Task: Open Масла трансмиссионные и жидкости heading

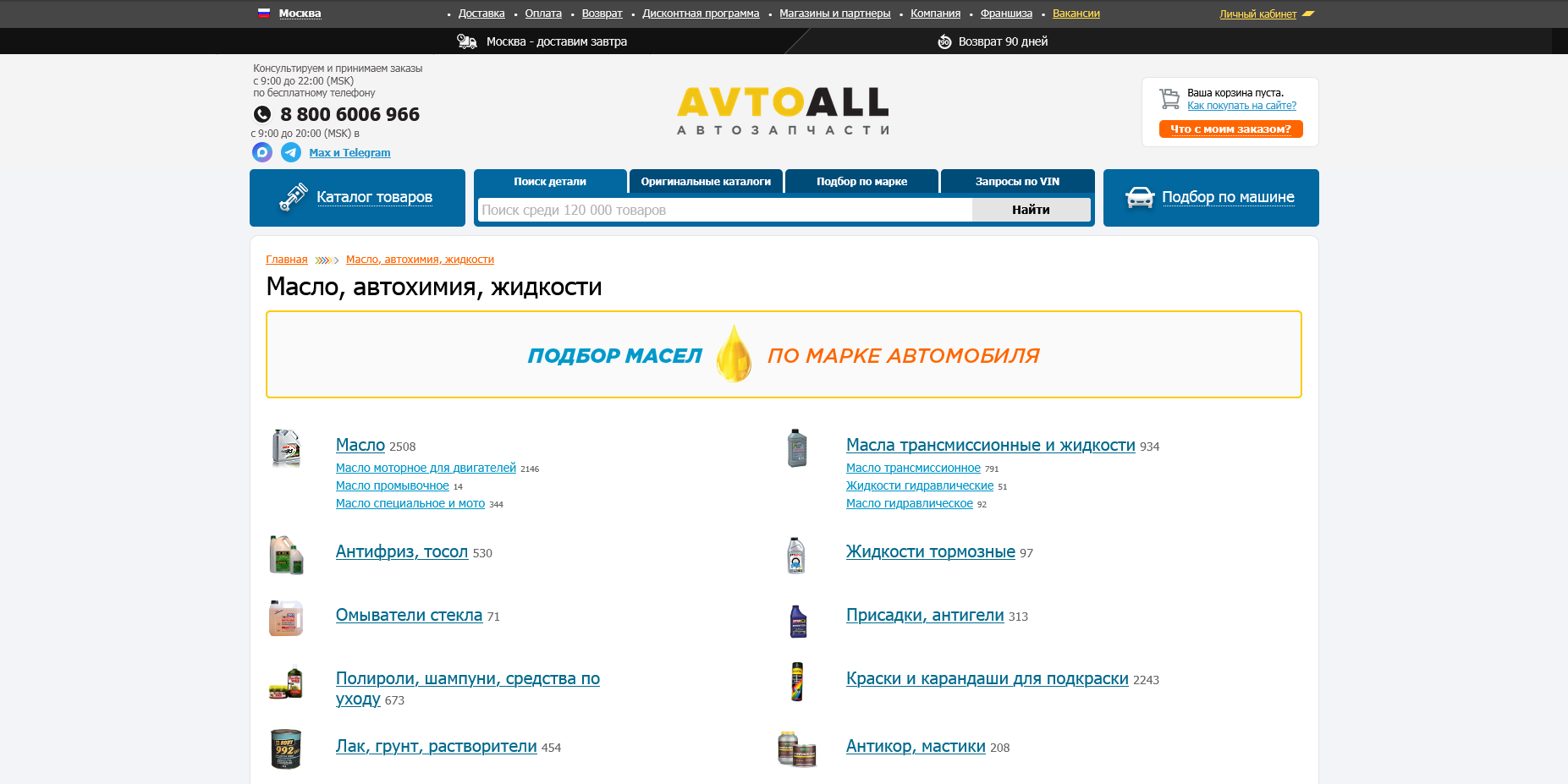Action: pos(991,445)
